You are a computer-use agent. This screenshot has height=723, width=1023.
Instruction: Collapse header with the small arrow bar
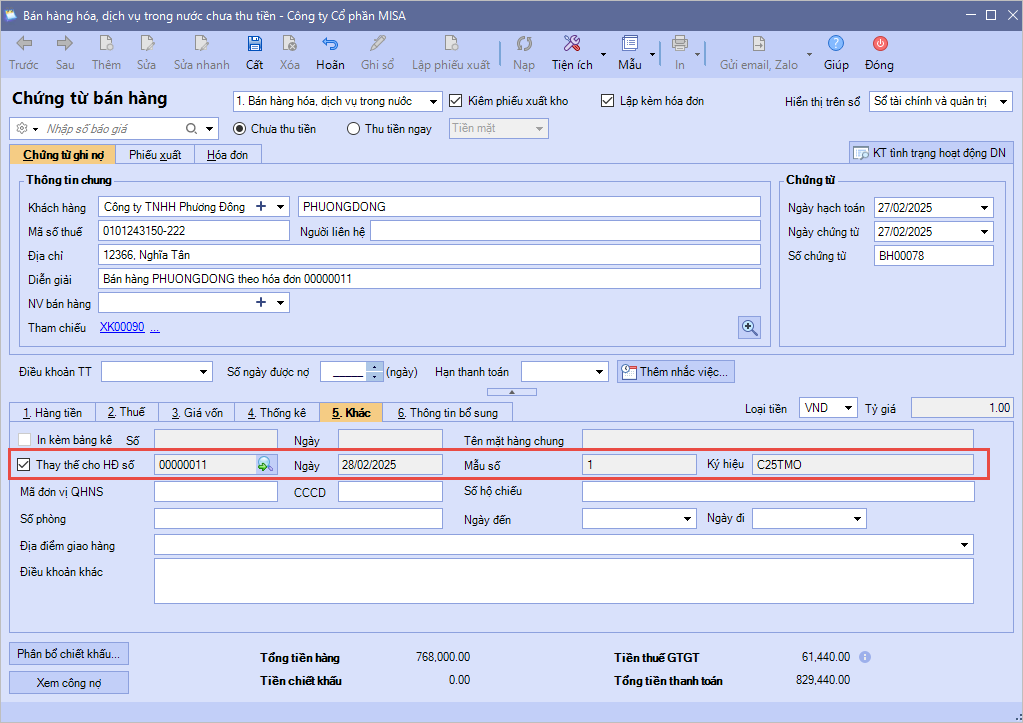click(x=512, y=392)
